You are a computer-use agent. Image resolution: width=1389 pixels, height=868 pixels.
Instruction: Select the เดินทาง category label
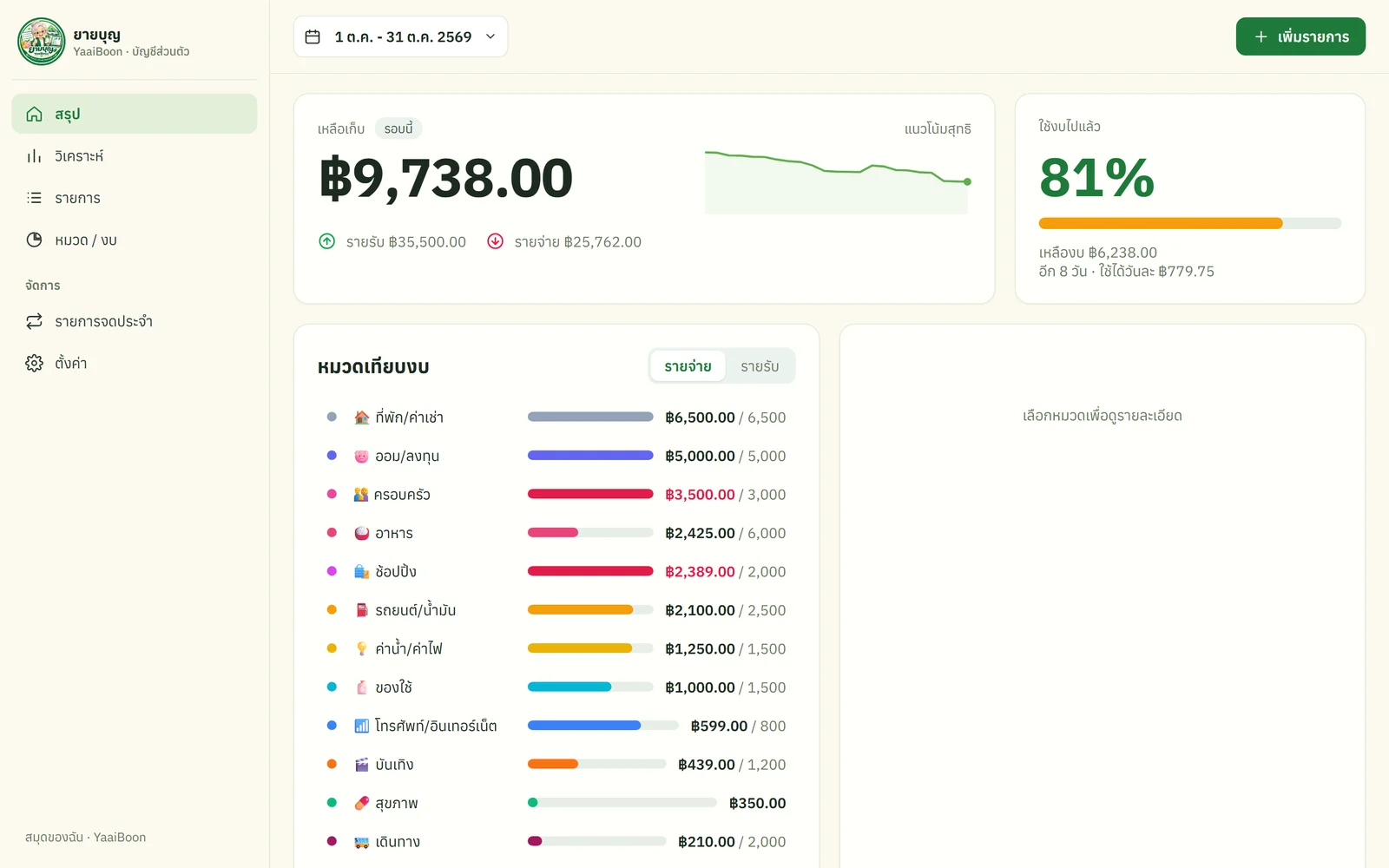click(x=398, y=842)
